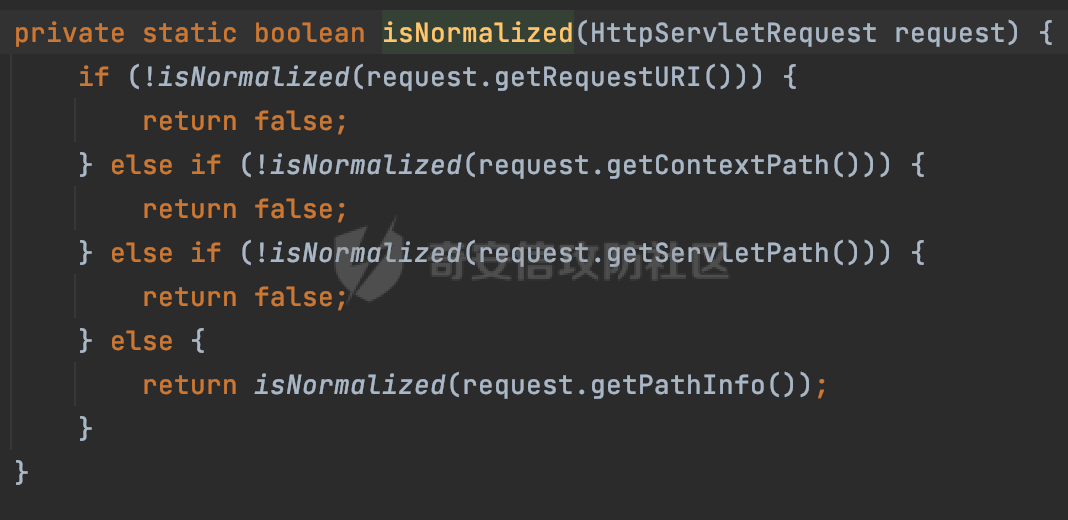The height and width of the screenshot is (520, 1068).
Task: Click the third return false statement
Action: [245, 297]
